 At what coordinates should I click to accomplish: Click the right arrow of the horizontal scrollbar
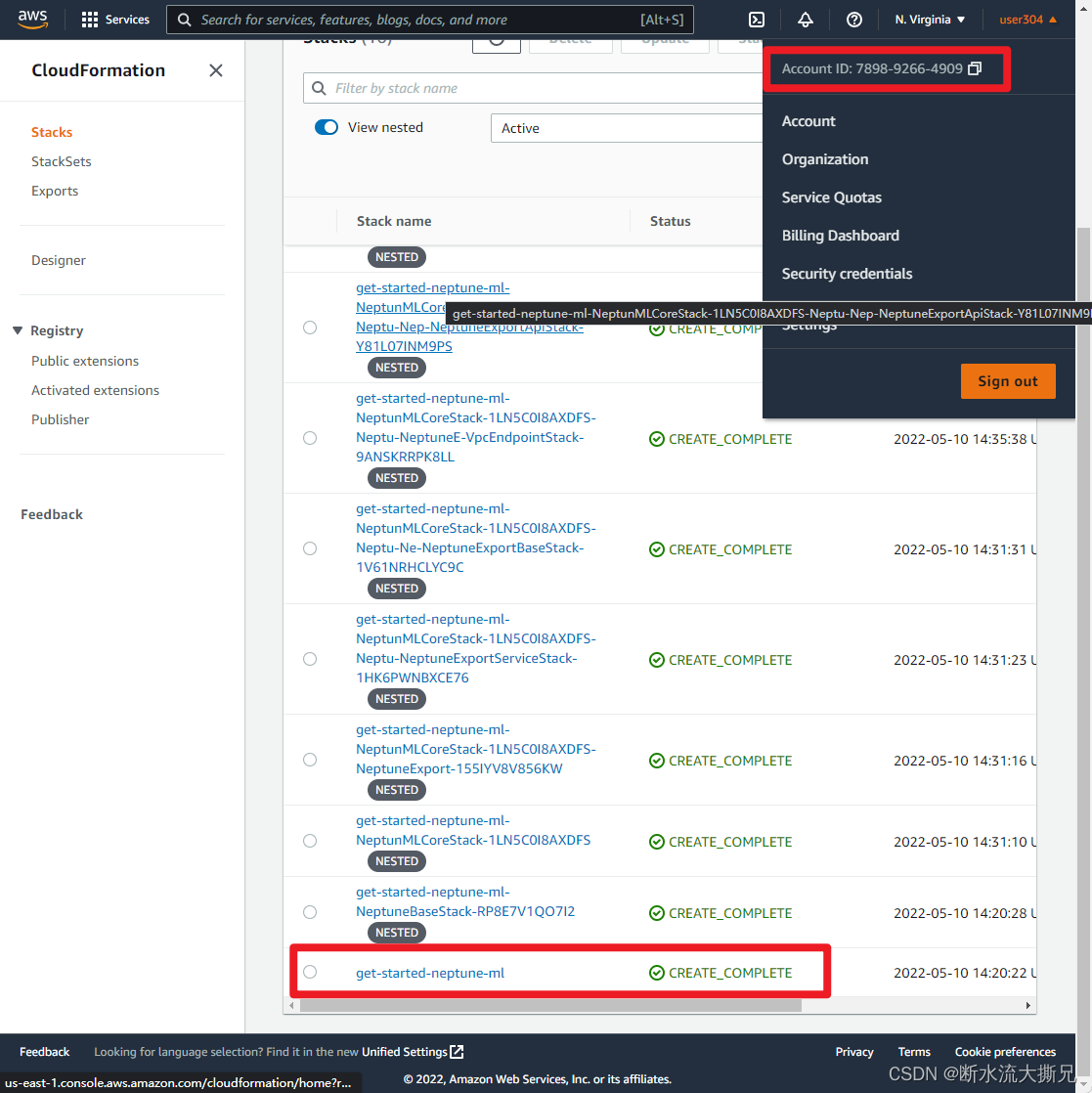1027,1005
